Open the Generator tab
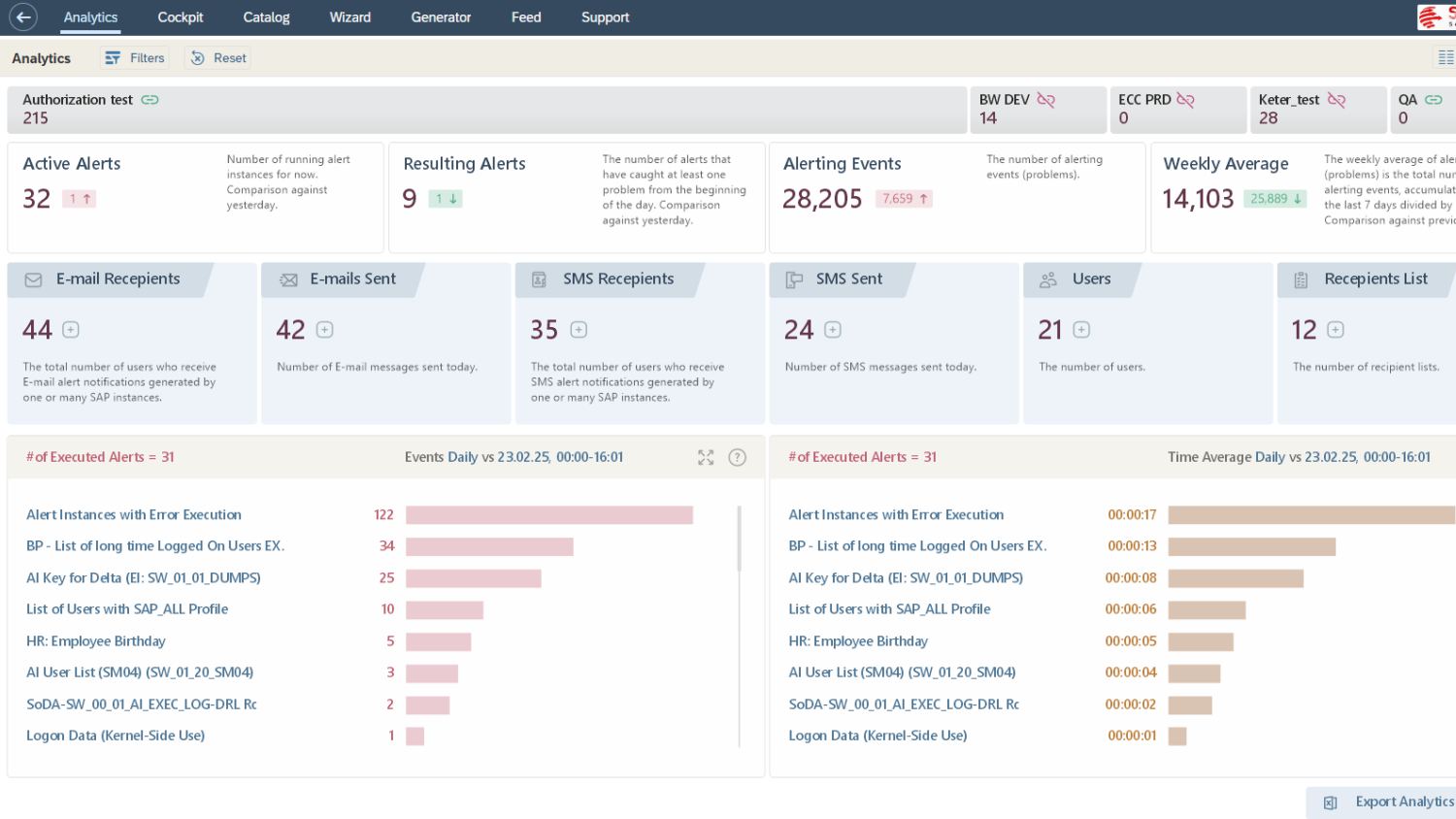Screen dimensions: 1456x819 (x=441, y=17)
